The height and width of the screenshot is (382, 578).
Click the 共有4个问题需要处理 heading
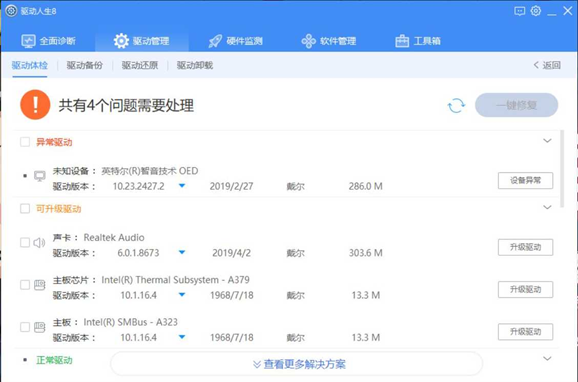126,105
